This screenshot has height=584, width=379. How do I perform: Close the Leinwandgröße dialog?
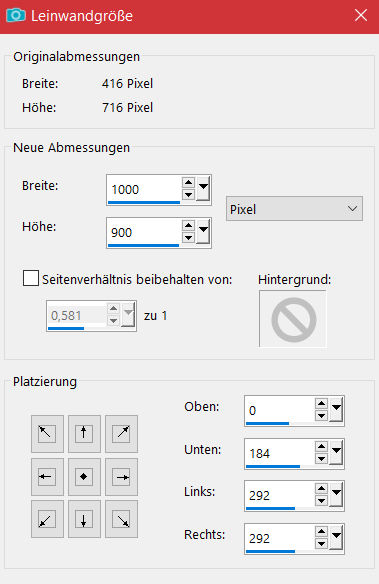pyautogui.click(x=361, y=16)
